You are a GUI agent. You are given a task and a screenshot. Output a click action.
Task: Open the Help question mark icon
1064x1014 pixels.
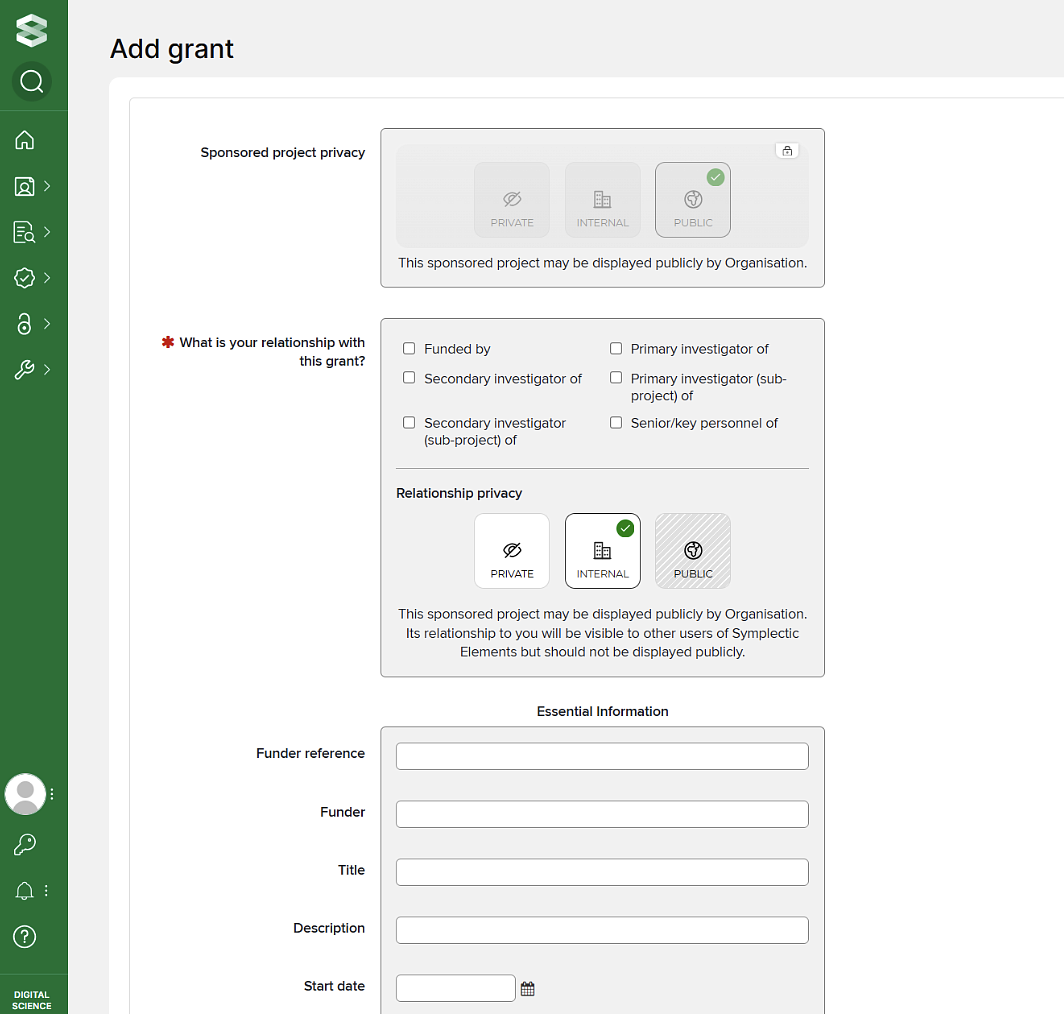[25, 937]
